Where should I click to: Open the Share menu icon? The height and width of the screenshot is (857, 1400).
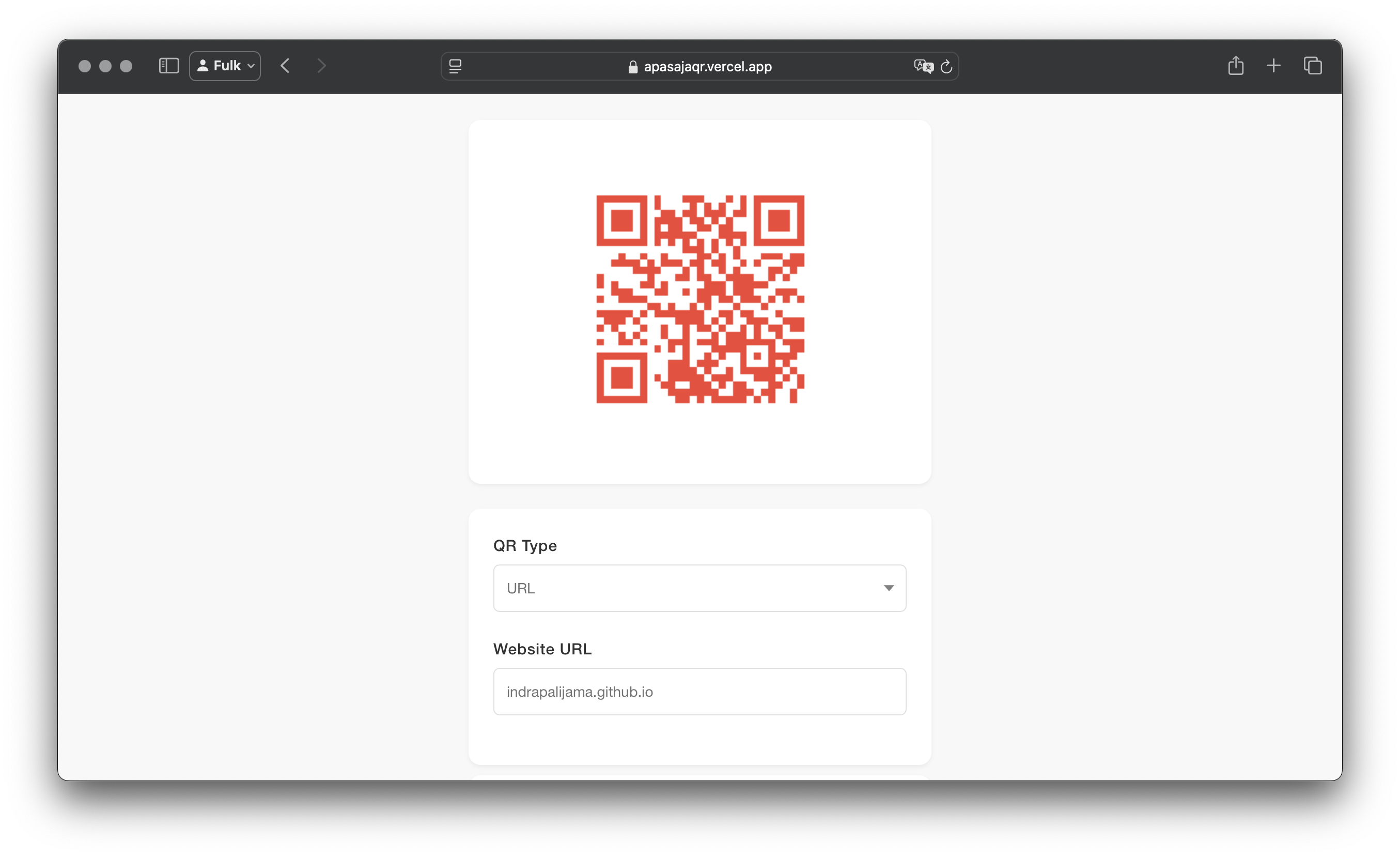(x=1235, y=66)
